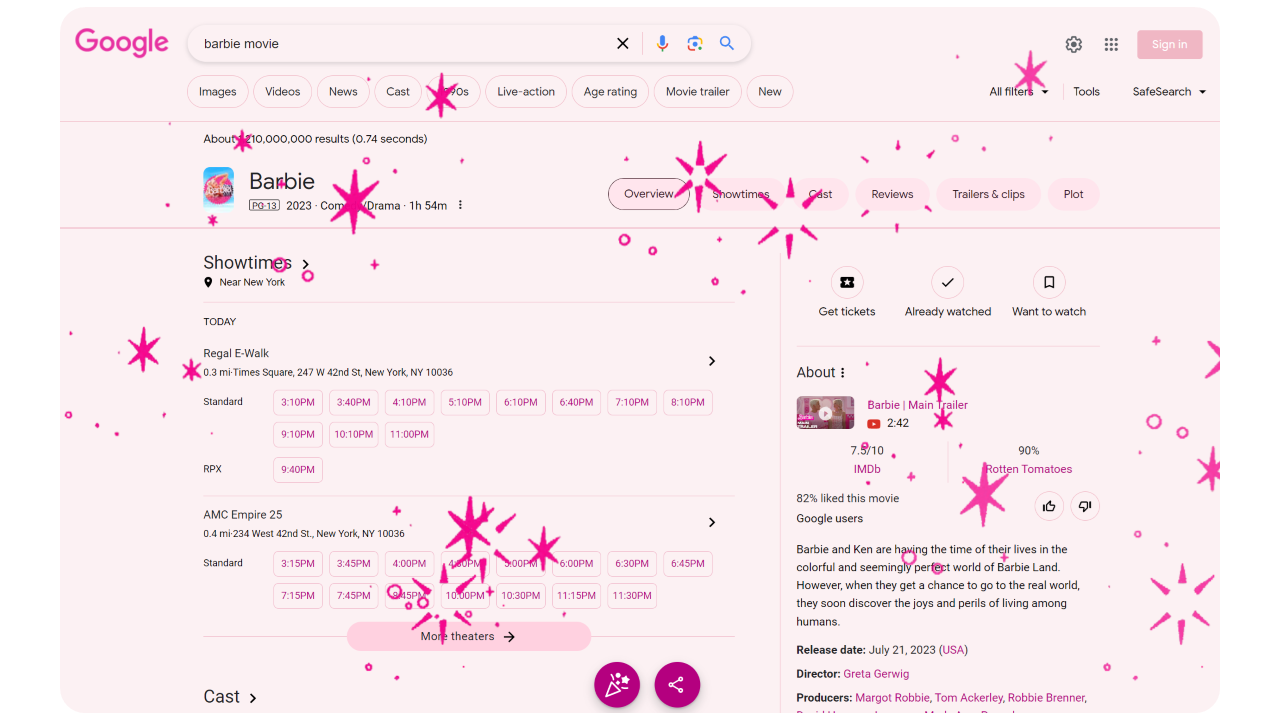Click the PG-13 rating badge
This screenshot has height=720, width=1280.
264,205
